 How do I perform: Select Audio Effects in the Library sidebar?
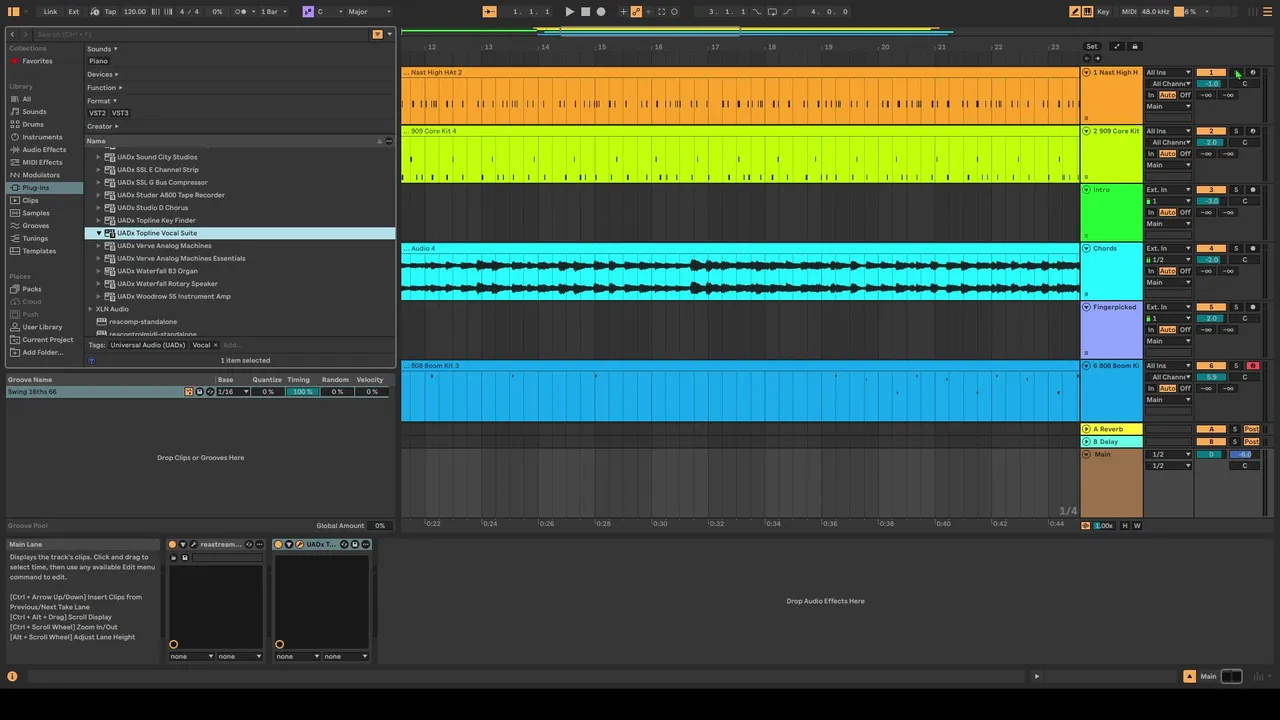click(44, 150)
